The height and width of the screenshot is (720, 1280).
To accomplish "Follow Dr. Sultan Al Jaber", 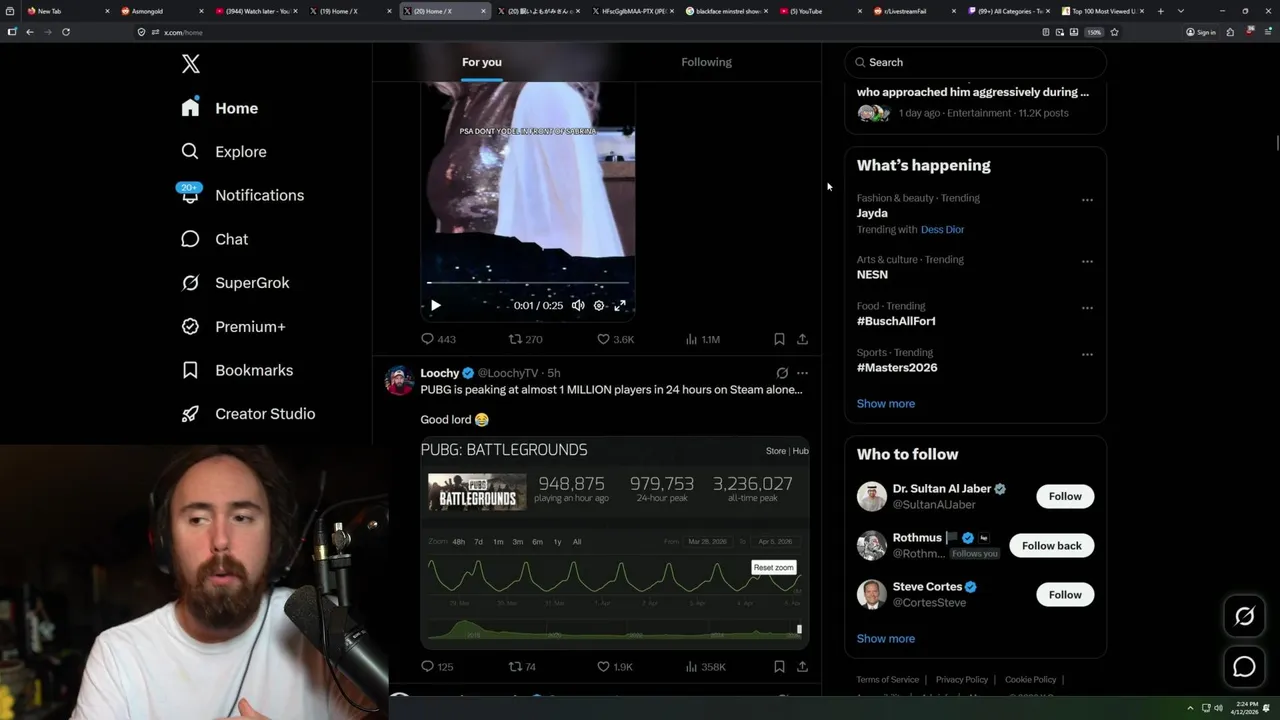I will 1065,496.
